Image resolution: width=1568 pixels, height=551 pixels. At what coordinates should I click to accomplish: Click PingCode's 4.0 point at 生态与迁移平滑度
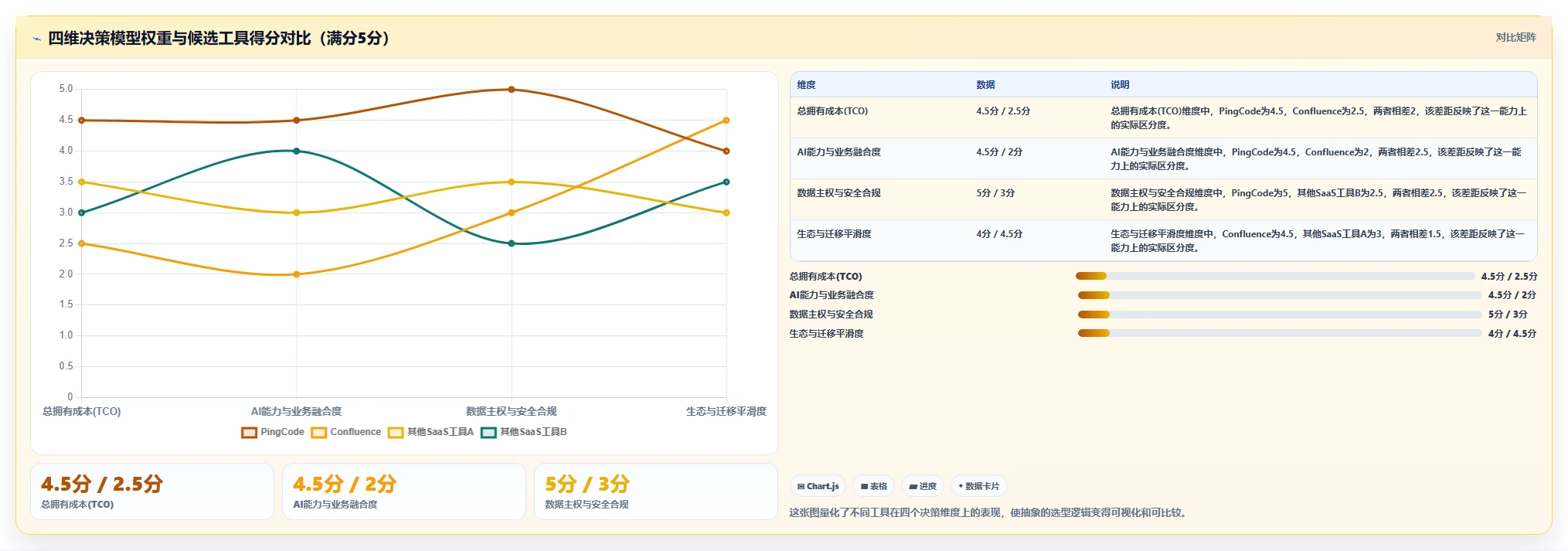(x=726, y=151)
